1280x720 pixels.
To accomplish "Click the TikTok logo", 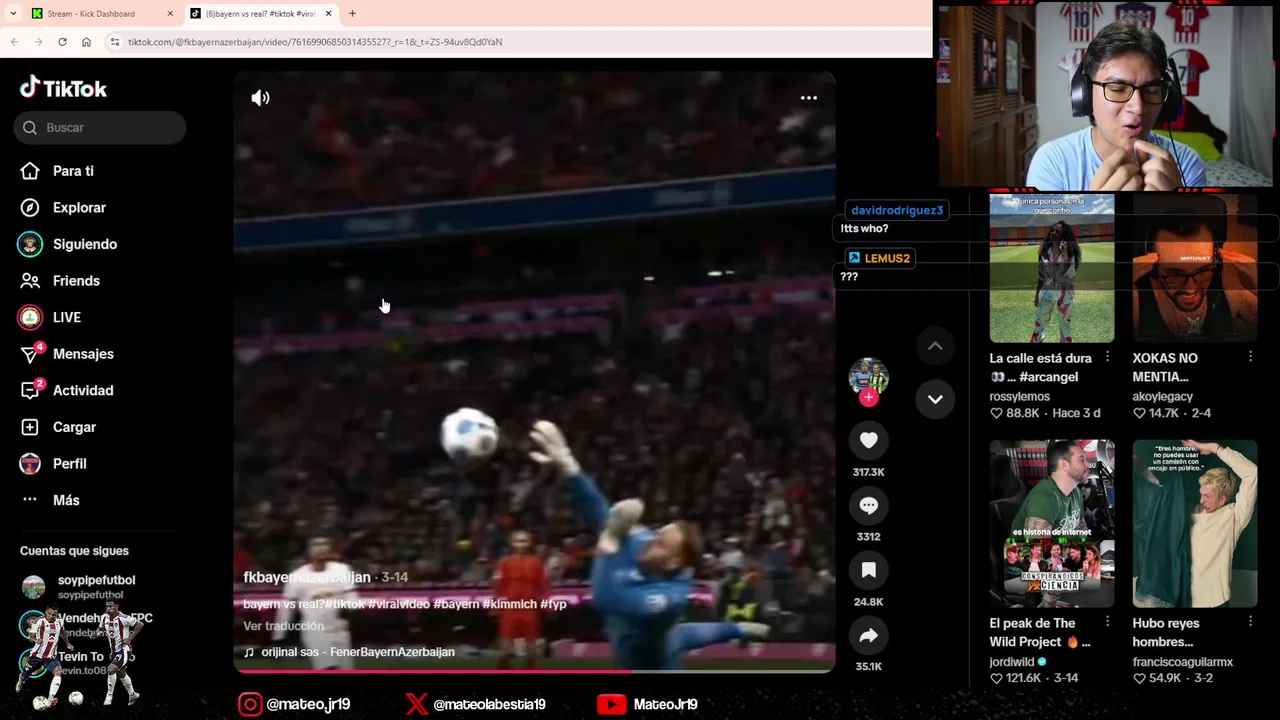I will click(63, 88).
